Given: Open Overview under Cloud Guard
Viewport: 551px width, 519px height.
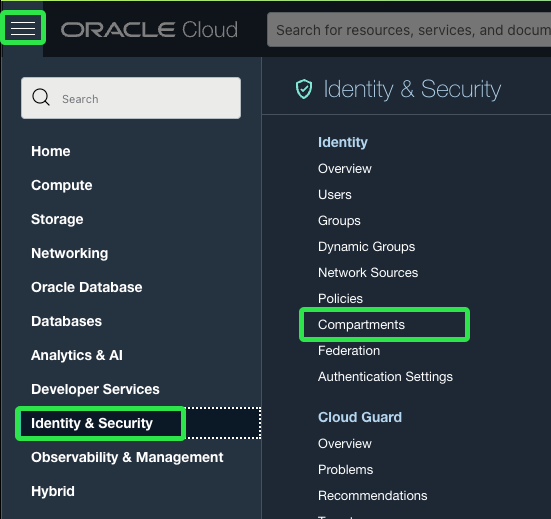Looking at the screenshot, I should point(344,443).
